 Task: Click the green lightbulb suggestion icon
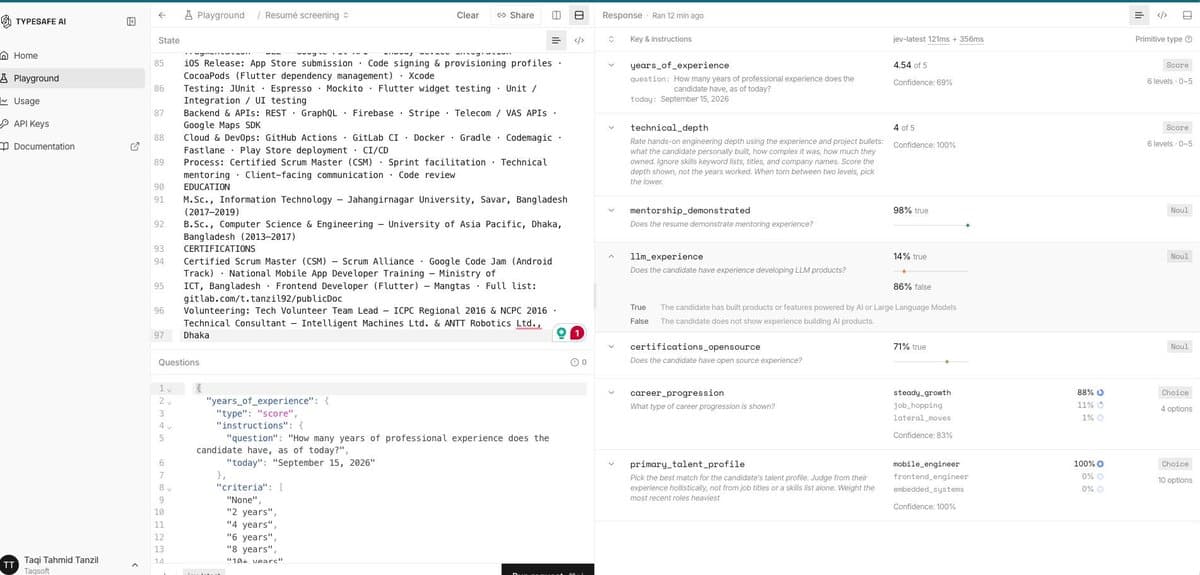(563, 332)
